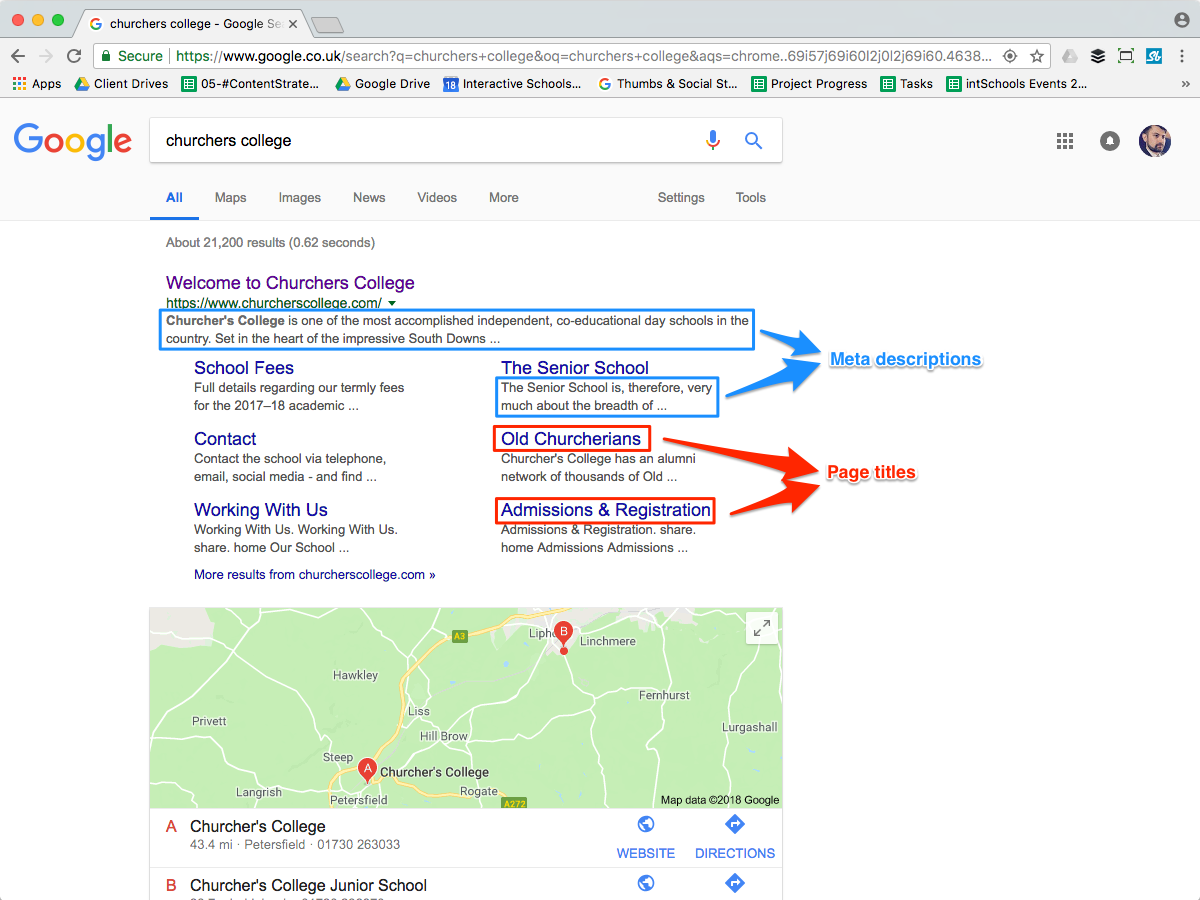This screenshot has height=900, width=1200.
Task: Open the Old Churcherians sitelink
Action: 571,439
